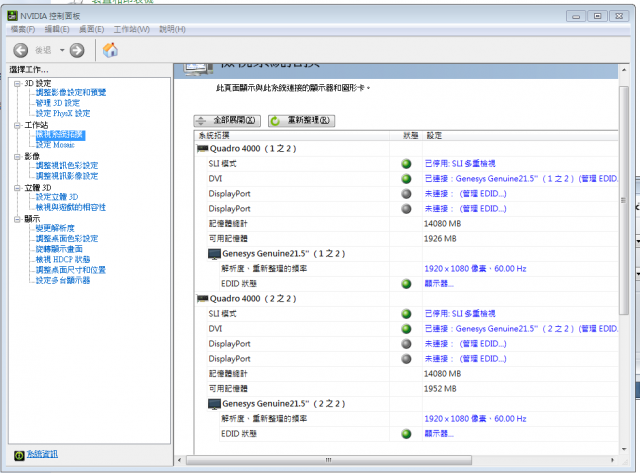Select 調整視訊色彩設定 tree item
Screen dimensions: 640x473
click(x=67, y=166)
